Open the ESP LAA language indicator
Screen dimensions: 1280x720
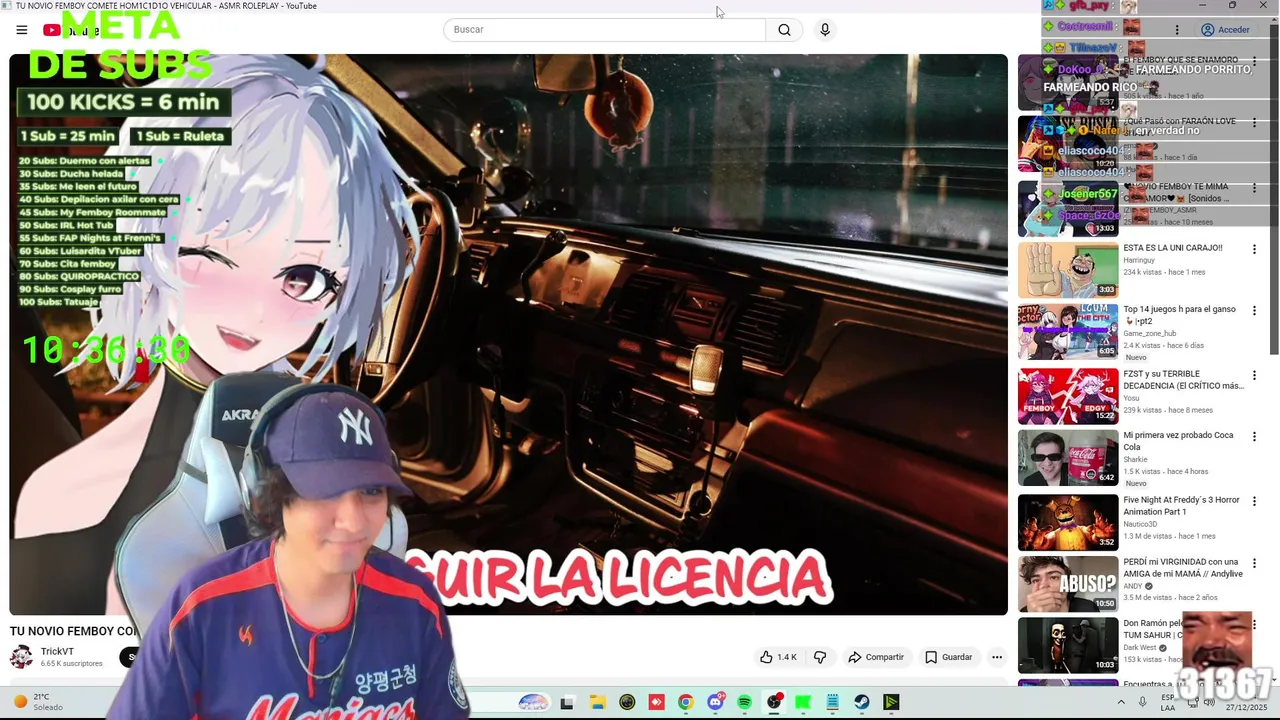[1168, 703]
